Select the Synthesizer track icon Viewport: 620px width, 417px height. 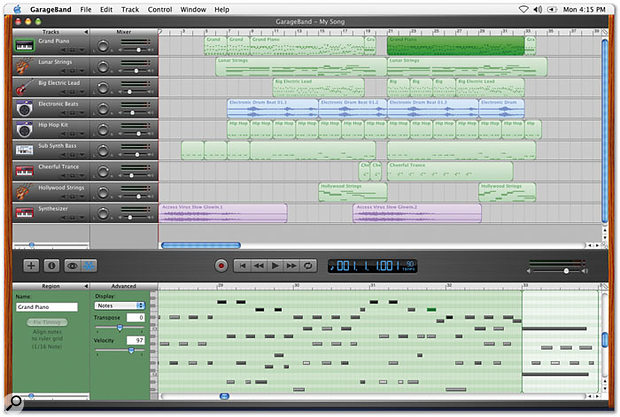pos(24,213)
